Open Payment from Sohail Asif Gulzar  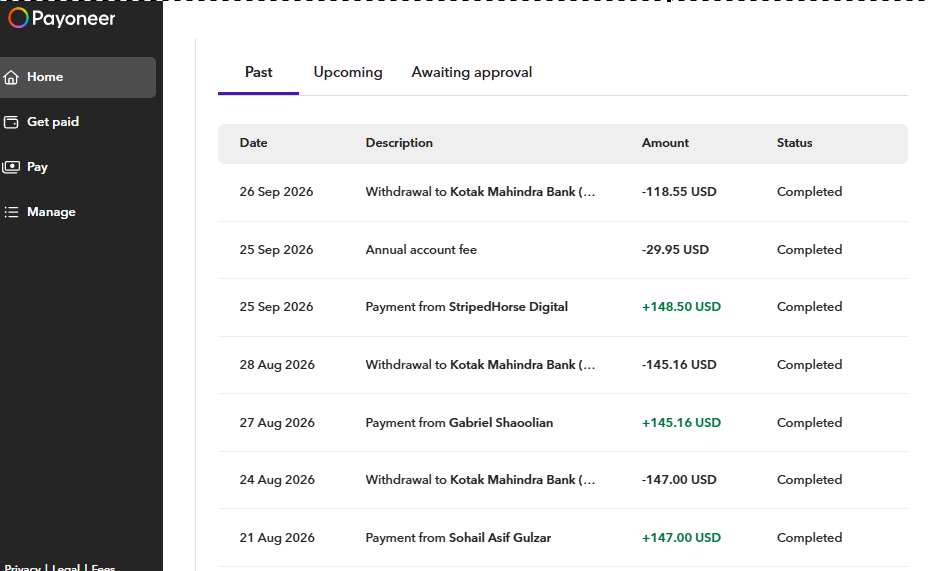click(x=458, y=537)
